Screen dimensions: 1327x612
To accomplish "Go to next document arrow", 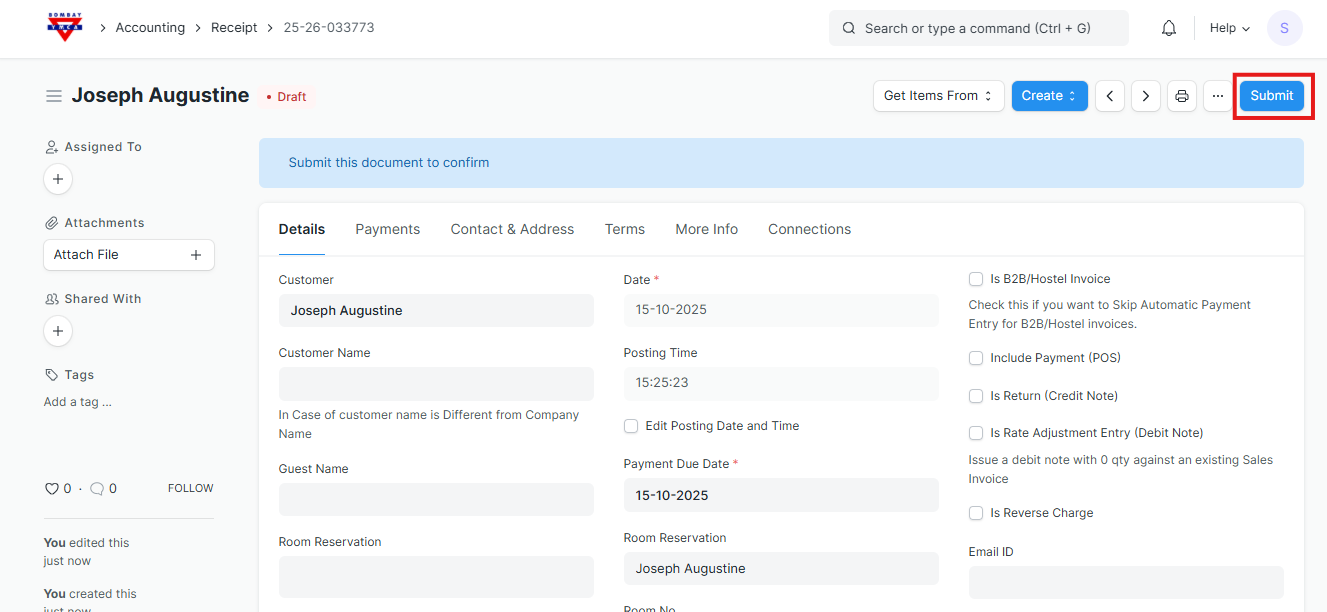I will coord(1146,96).
